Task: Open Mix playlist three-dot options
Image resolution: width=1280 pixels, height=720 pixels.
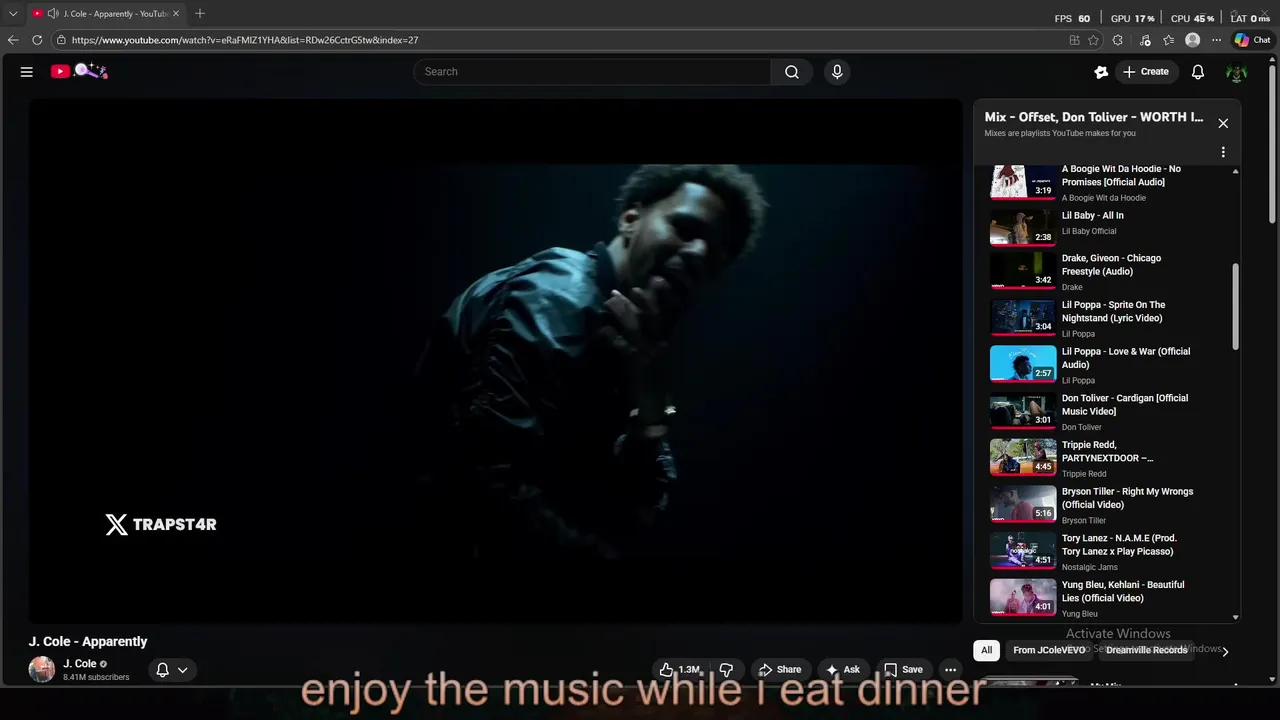Action: 1223,152
